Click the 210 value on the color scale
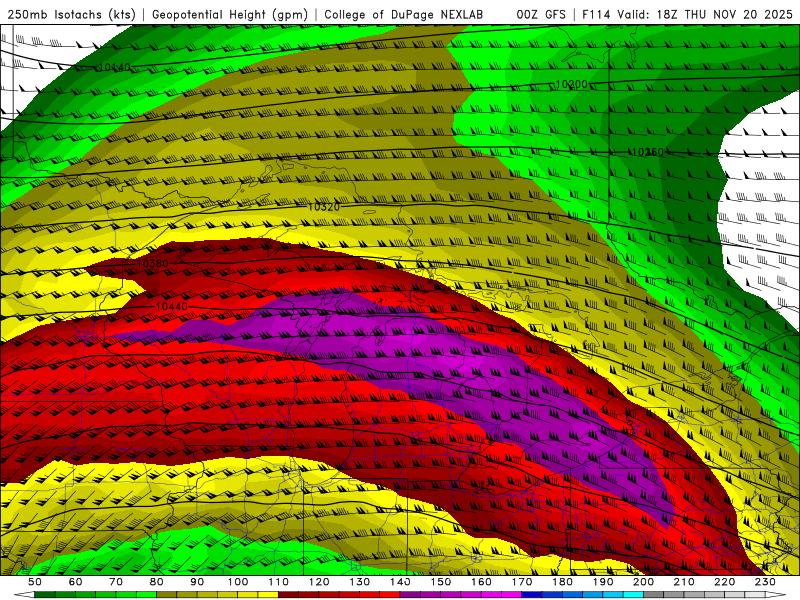Screen dimensions: 800x600 point(684,582)
